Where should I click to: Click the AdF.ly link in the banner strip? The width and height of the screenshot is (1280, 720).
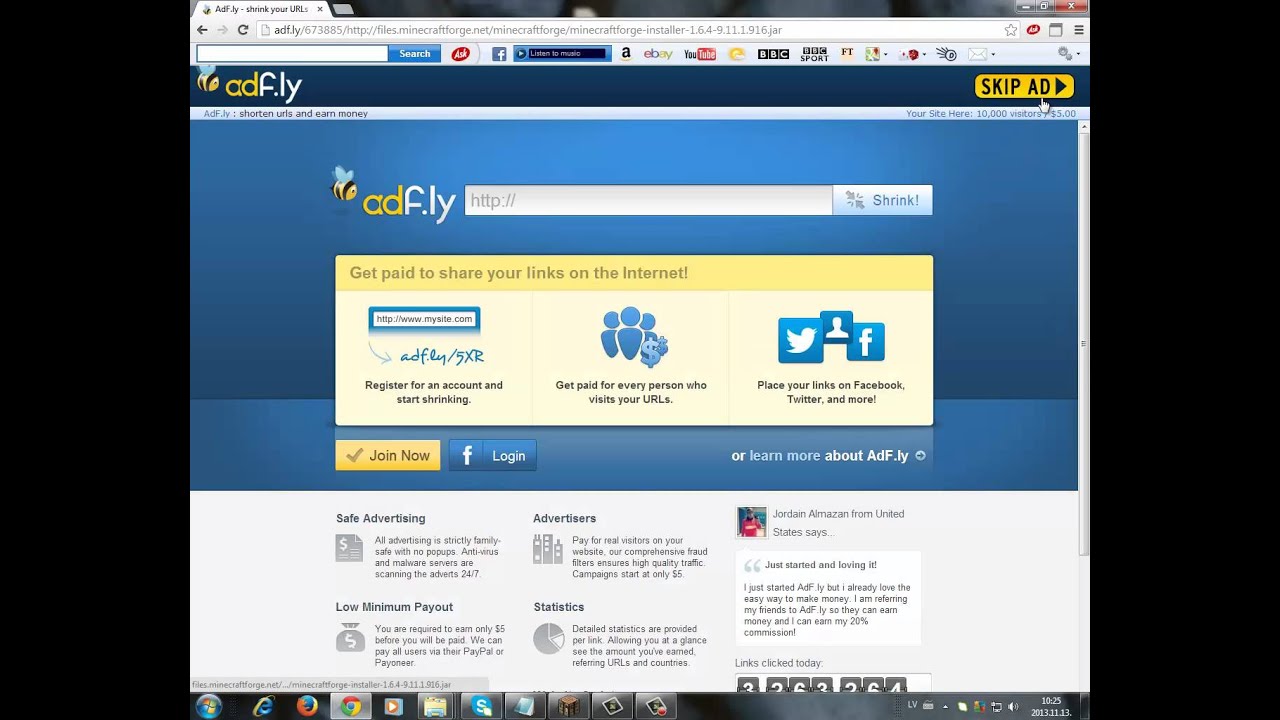(217, 114)
